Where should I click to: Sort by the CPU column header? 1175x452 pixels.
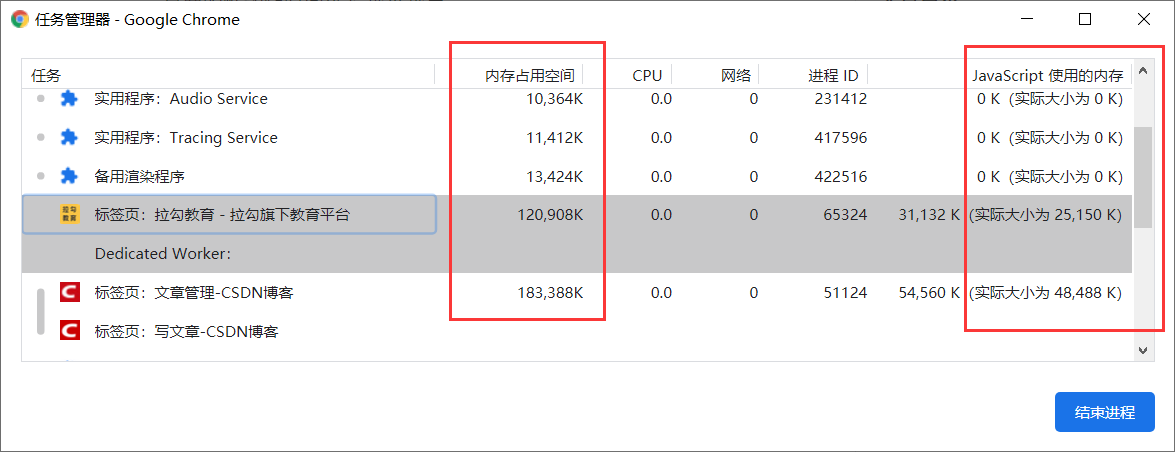tap(647, 75)
